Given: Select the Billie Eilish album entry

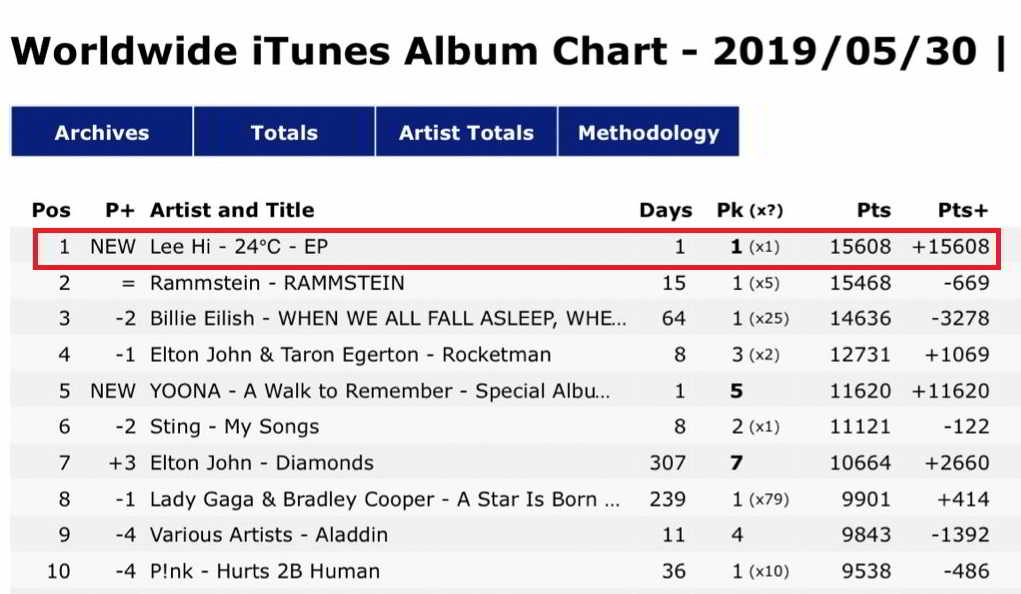Looking at the screenshot, I should [389, 319].
